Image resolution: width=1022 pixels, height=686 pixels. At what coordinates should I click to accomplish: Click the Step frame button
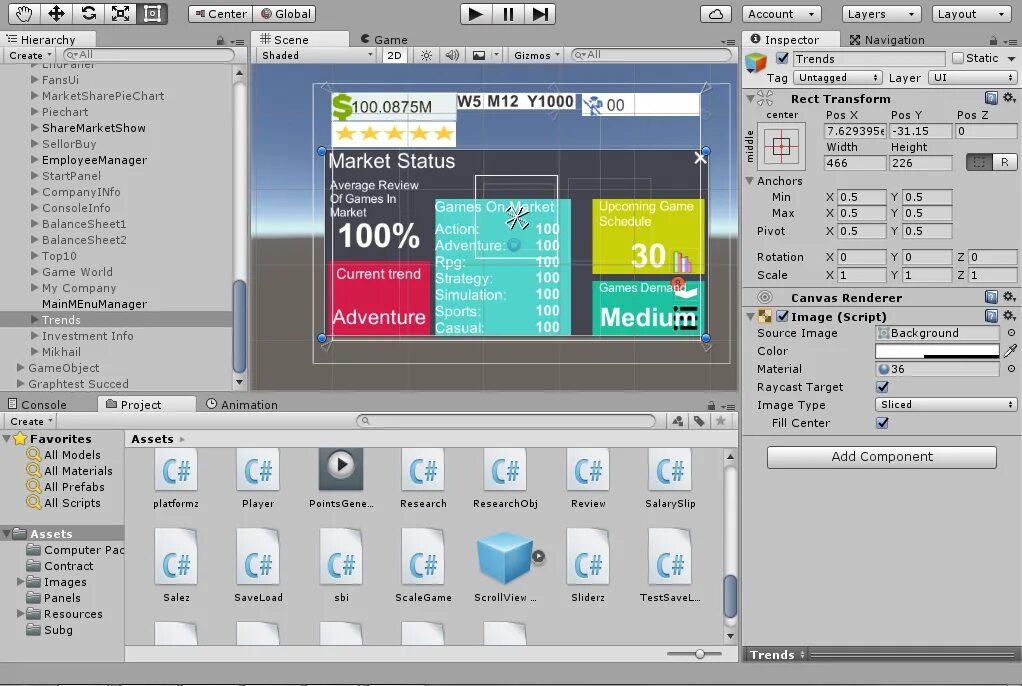540,14
